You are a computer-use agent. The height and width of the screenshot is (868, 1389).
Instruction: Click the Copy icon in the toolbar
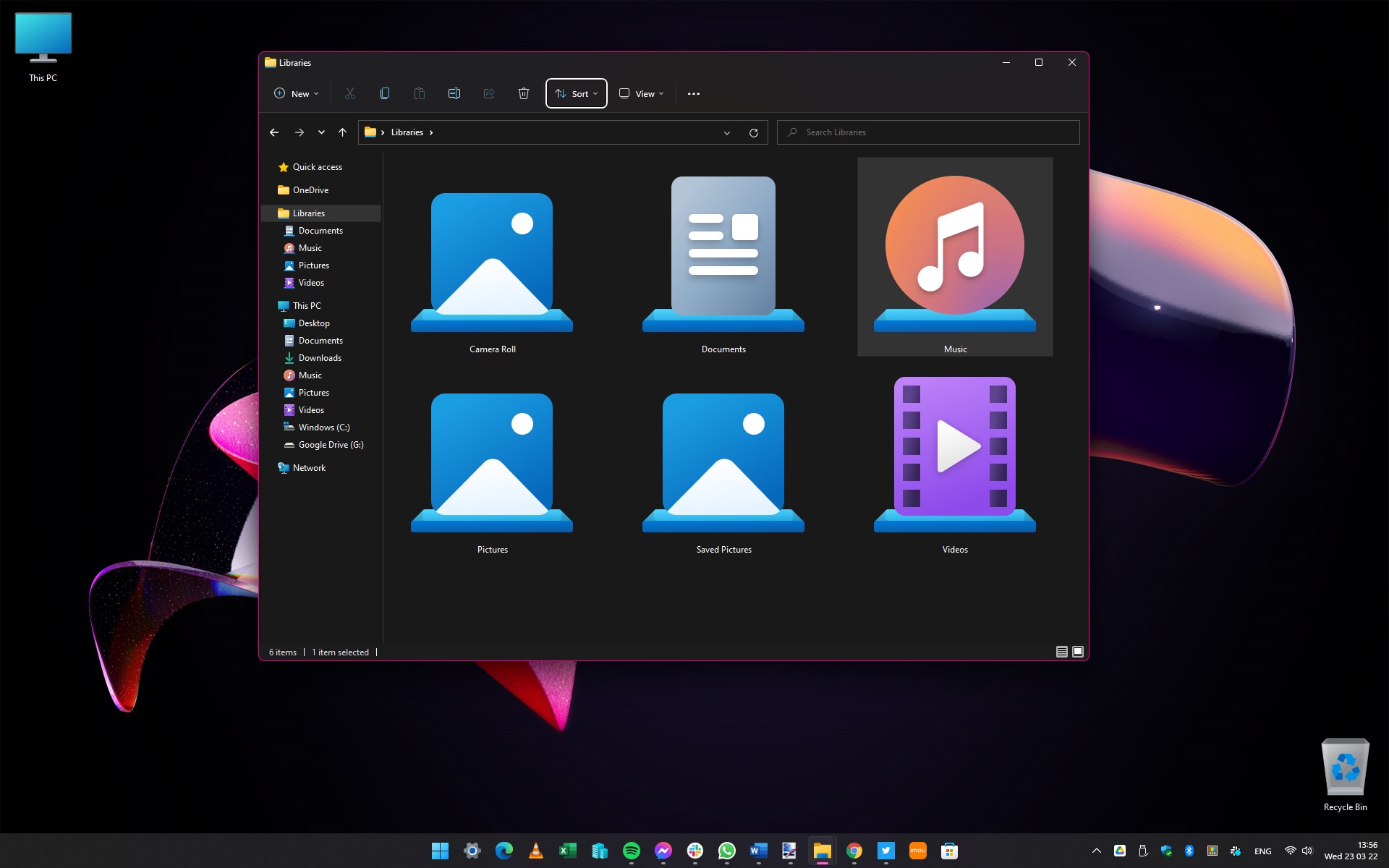(384, 93)
